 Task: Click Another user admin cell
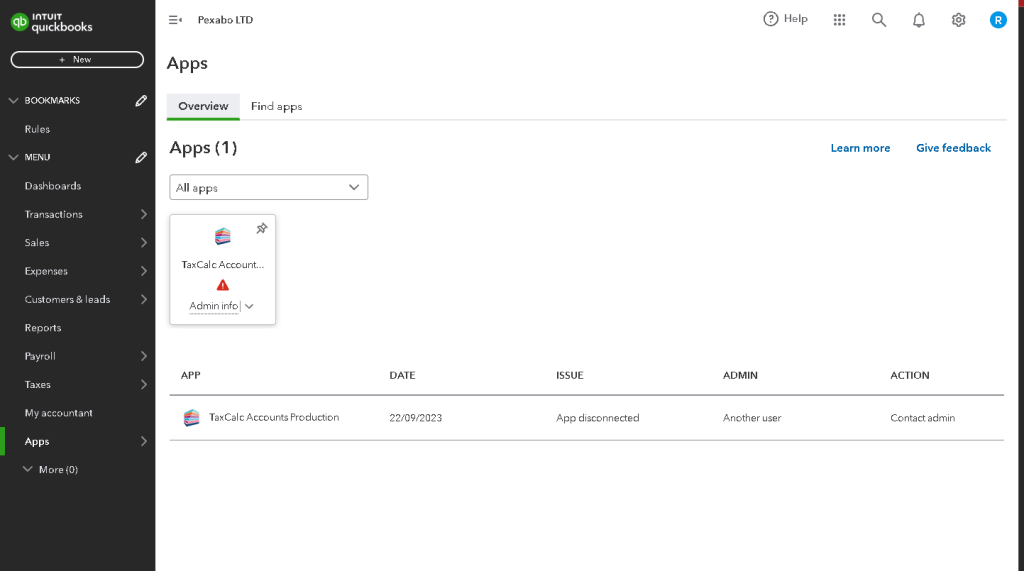pos(752,418)
